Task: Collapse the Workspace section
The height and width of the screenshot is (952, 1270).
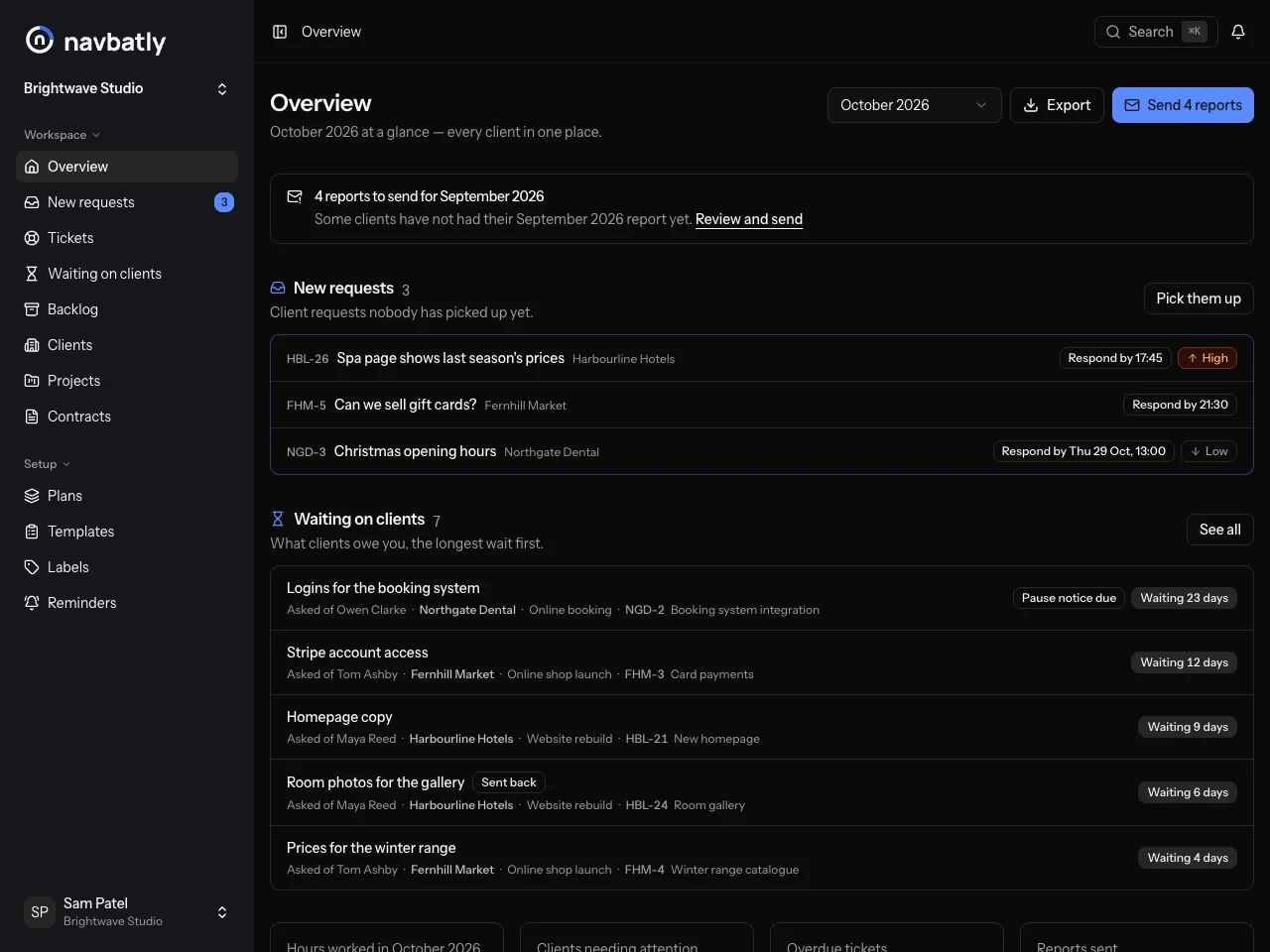Action: [x=63, y=135]
